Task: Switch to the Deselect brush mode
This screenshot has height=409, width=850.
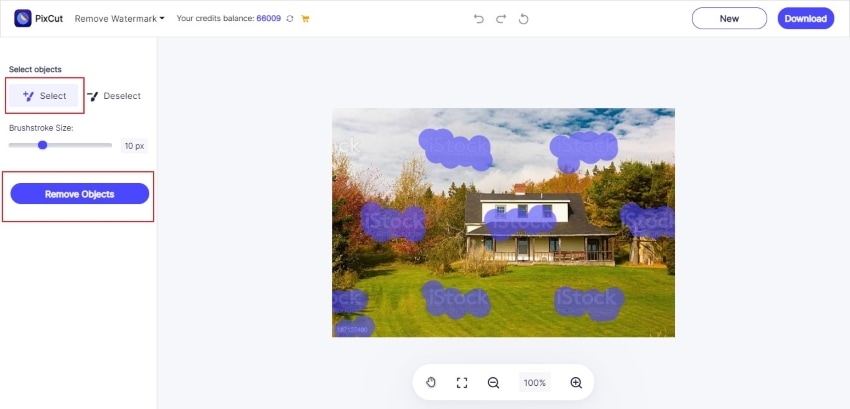Action: click(114, 96)
